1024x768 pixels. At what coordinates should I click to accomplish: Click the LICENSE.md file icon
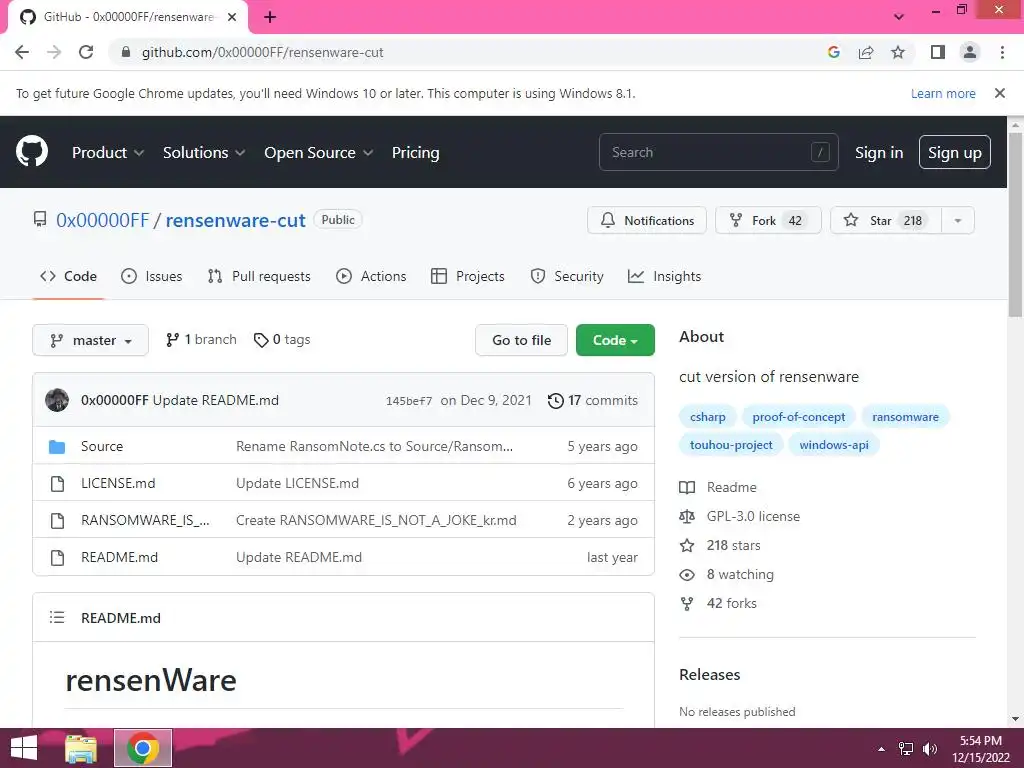pos(57,483)
